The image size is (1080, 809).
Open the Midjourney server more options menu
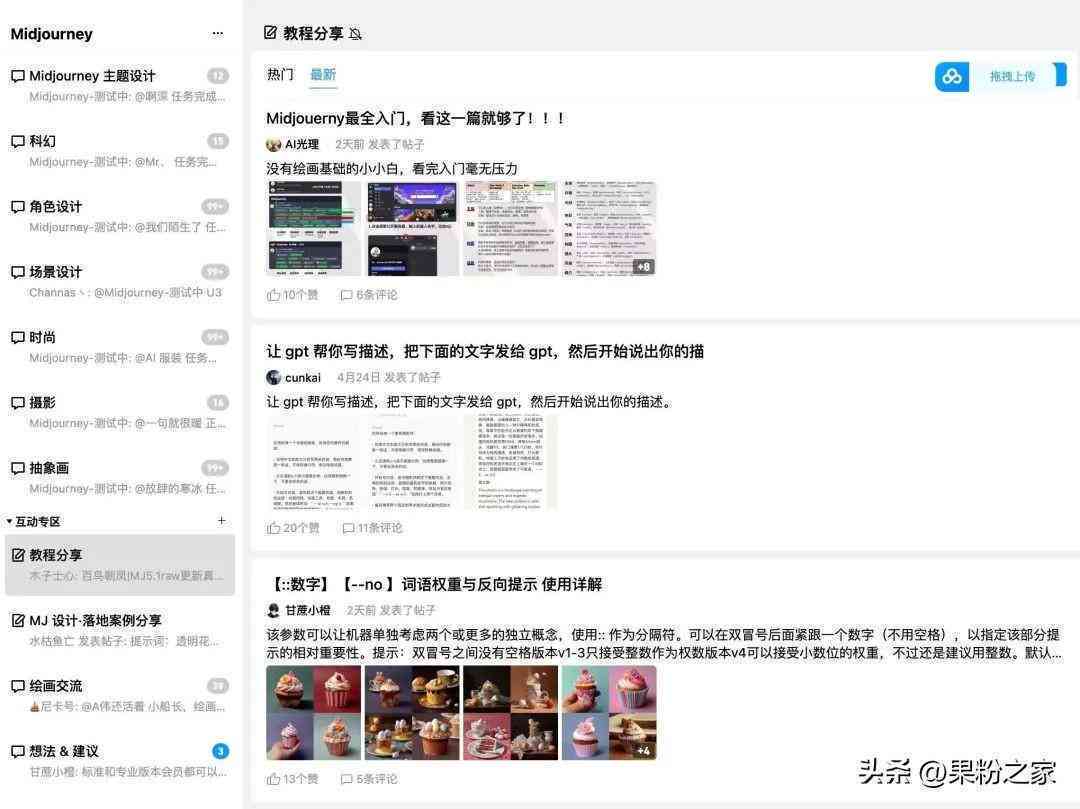218,33
